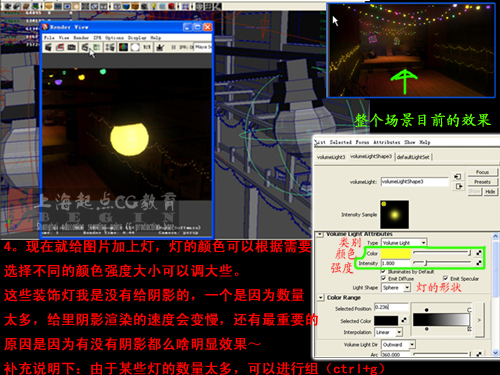This screenshot has width=500, height=375.
Task: Click the Render Region icon in Render View
Action: 60,48
